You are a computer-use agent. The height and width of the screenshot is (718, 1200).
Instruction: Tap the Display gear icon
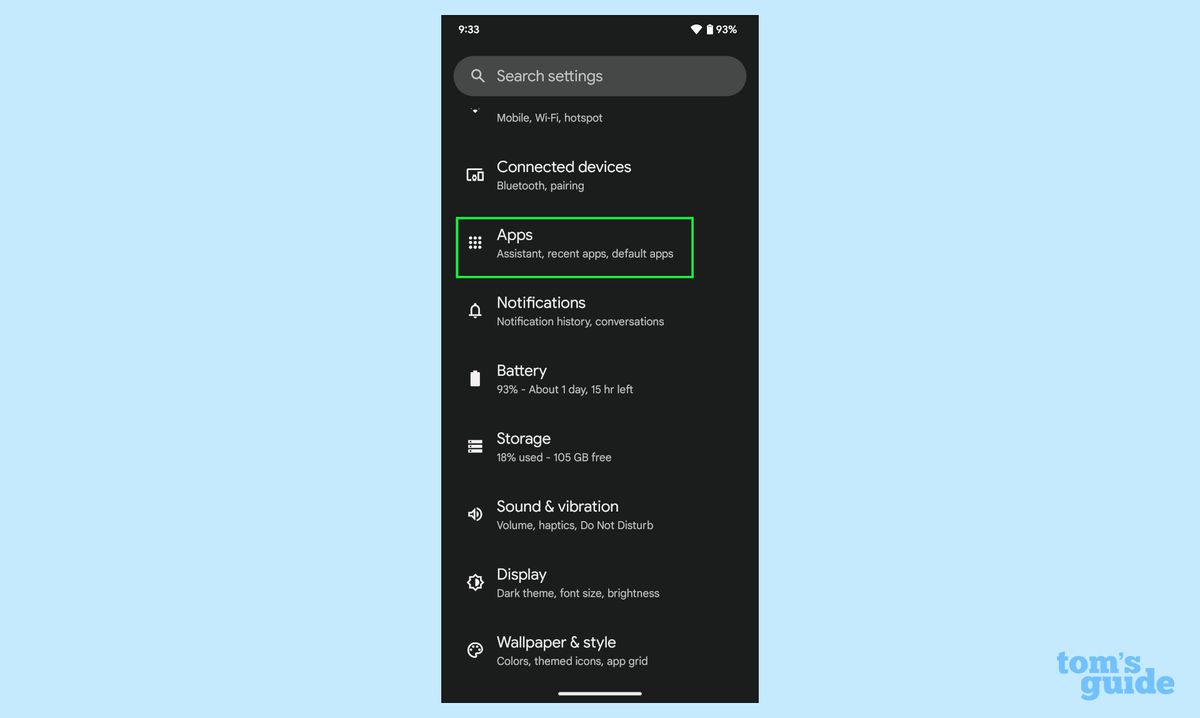tap(475, 582)
